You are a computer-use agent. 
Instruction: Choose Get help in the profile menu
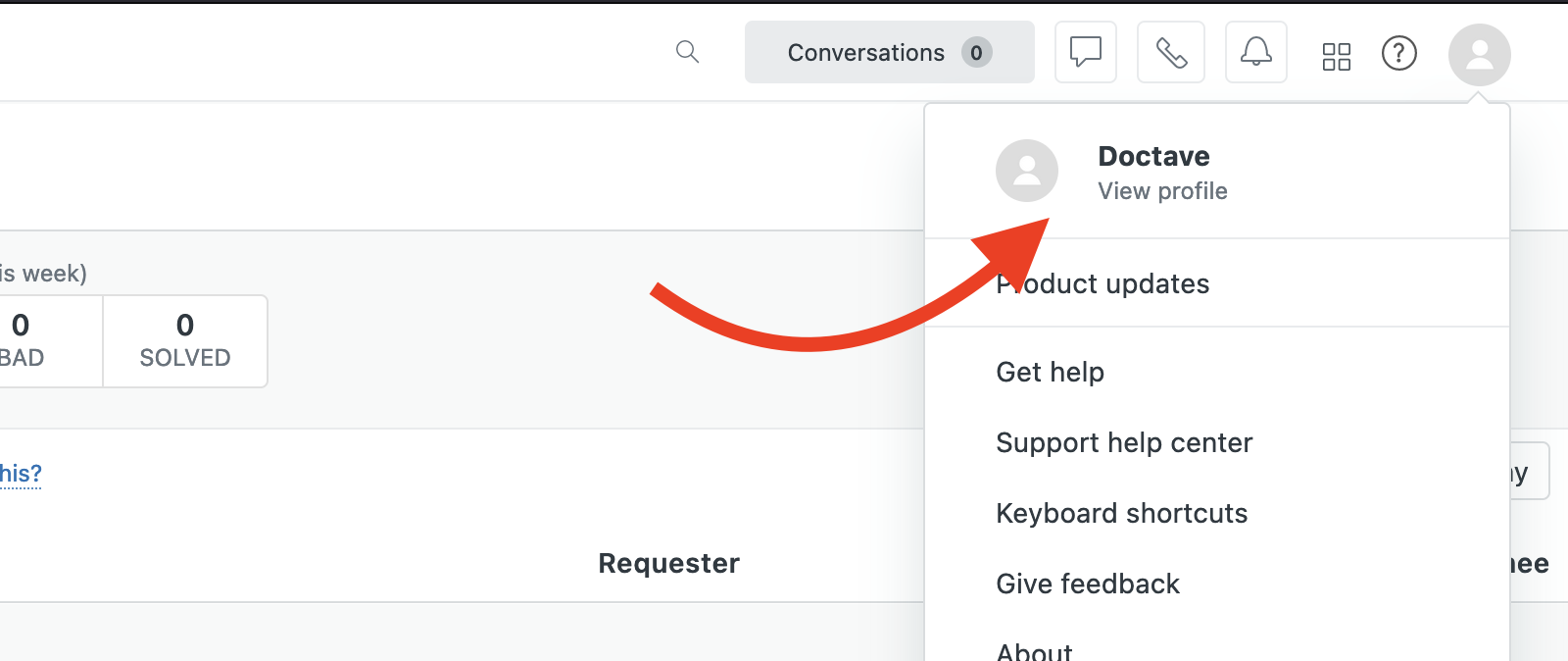(1050, 373)
